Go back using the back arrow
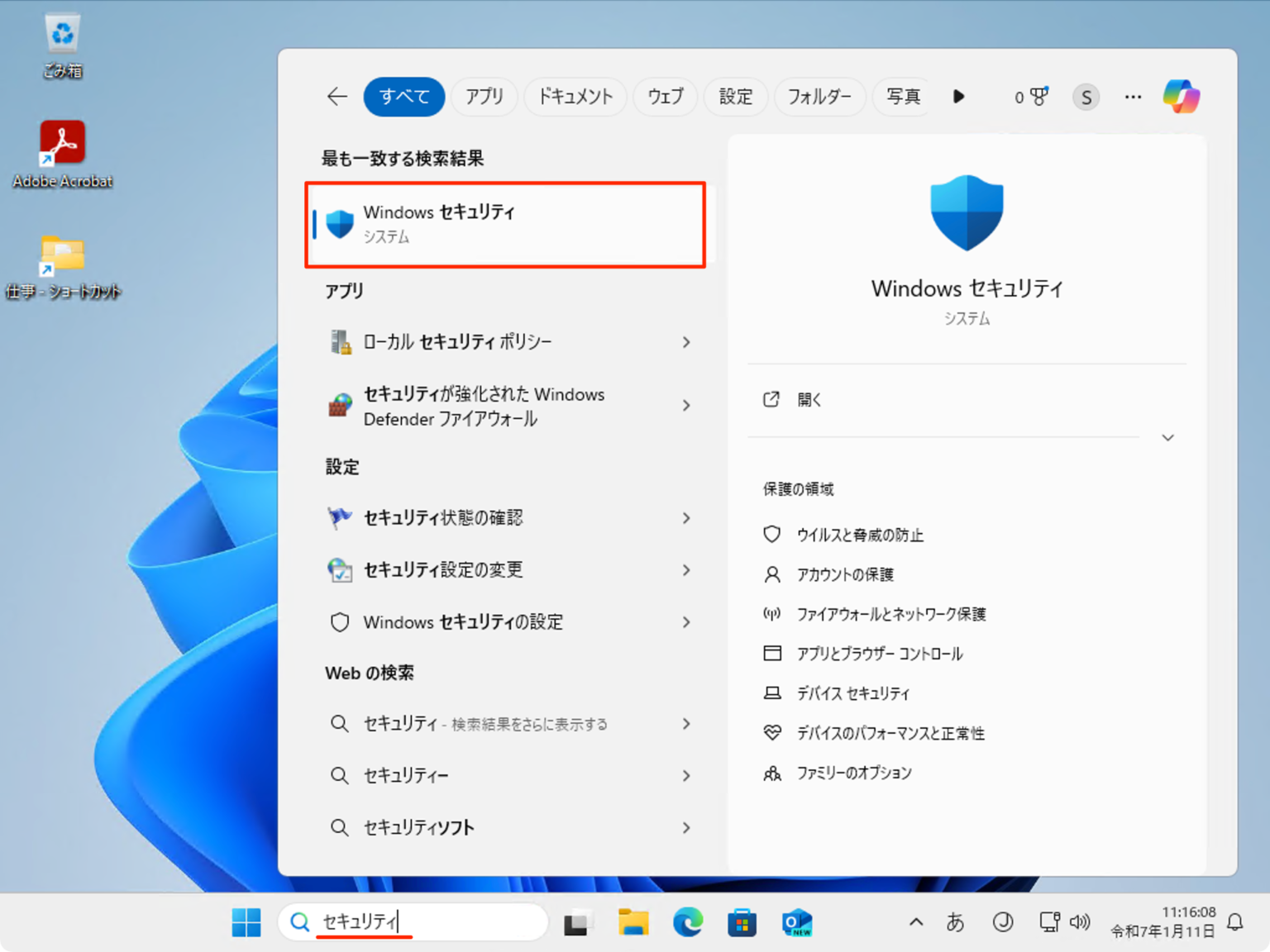Screen dimensions: 1270x952 pos(337,97)
